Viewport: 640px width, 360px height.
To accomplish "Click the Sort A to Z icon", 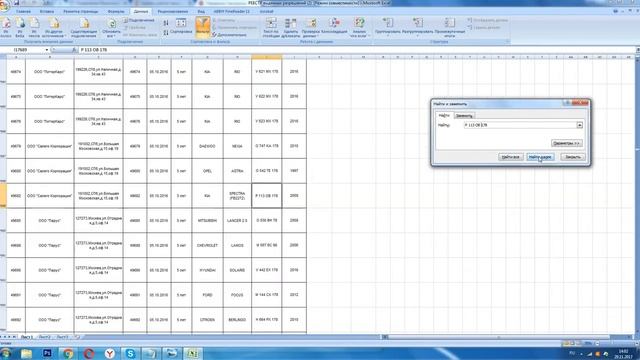I will [166, 23].
